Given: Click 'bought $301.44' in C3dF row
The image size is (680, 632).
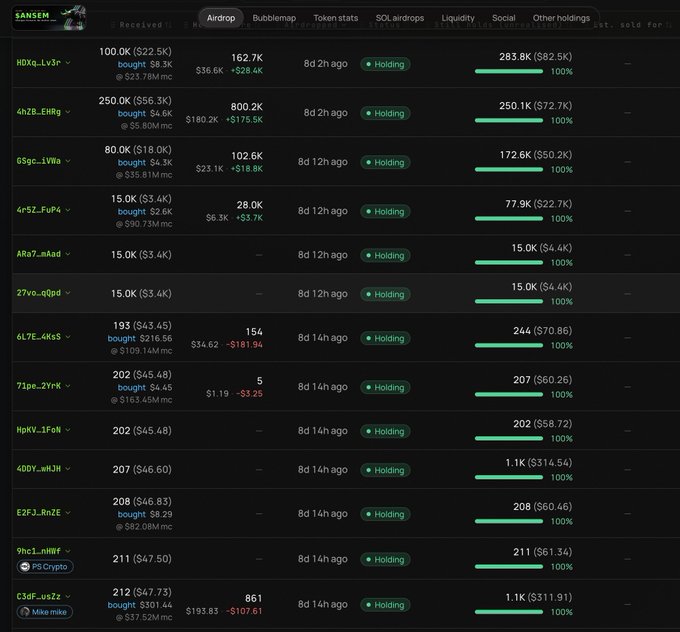Looking at the screenshot, I should coord(140,605).
